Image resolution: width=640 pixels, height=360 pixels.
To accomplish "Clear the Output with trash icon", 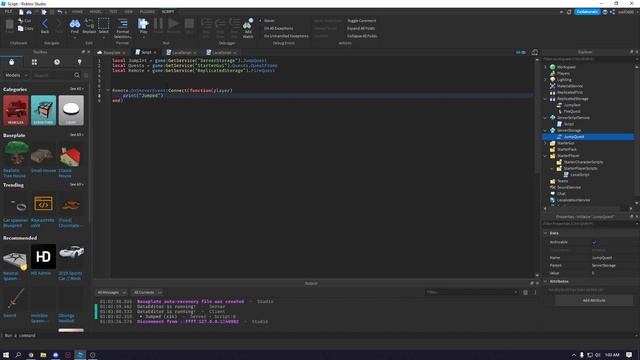I will tap(525, 292).
